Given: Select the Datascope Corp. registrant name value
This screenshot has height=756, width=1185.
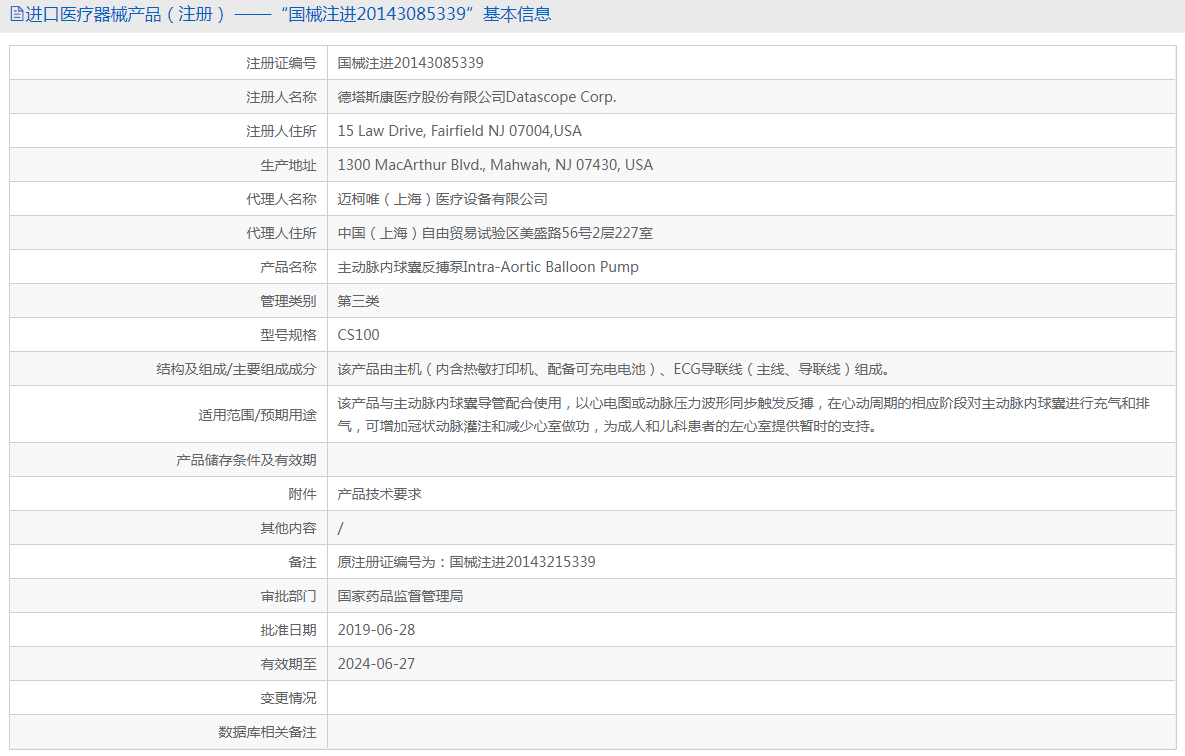Looking at the screenshot, I should (477, 98).
